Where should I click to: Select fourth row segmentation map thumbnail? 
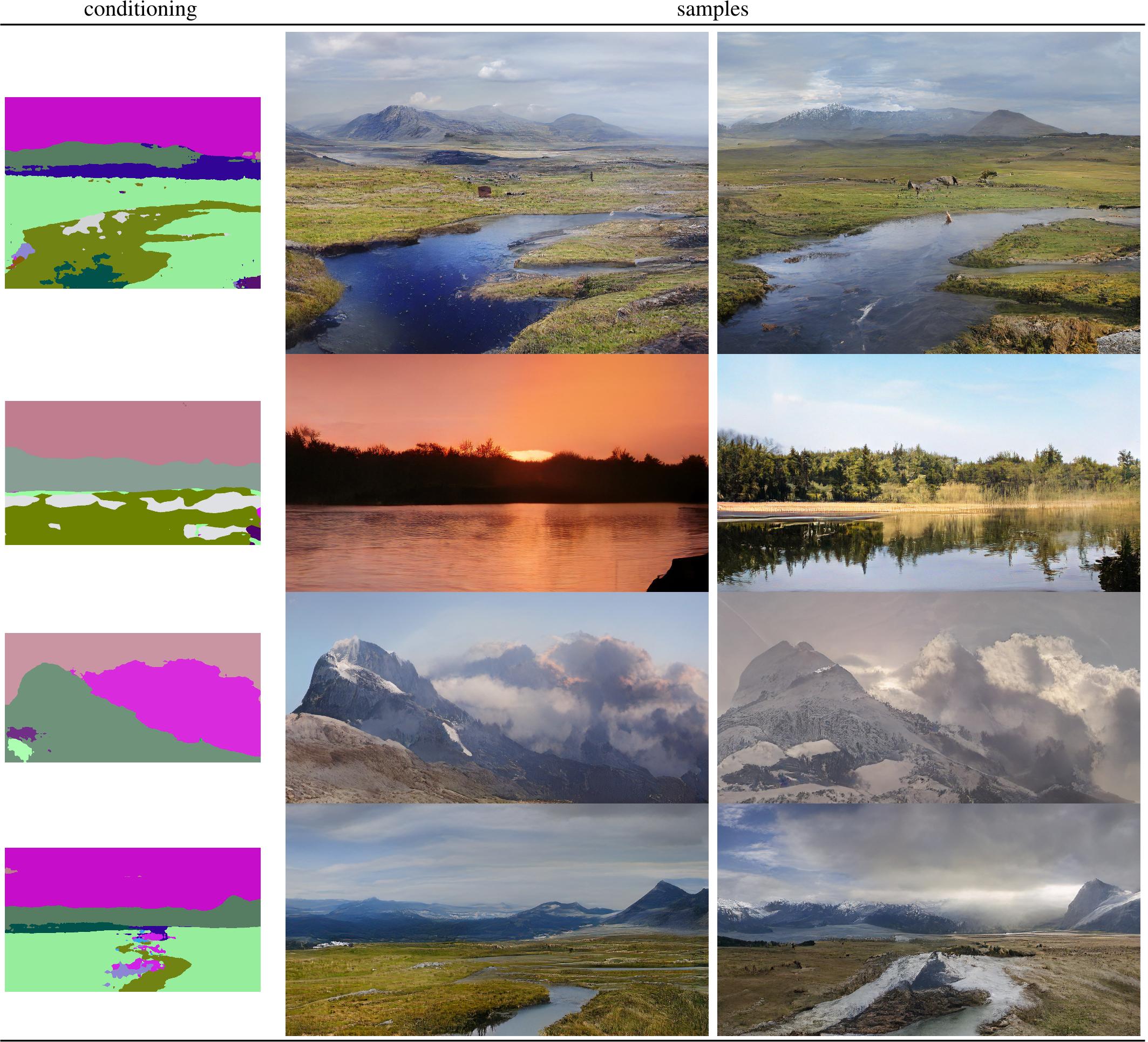click(x=133, y=919)
